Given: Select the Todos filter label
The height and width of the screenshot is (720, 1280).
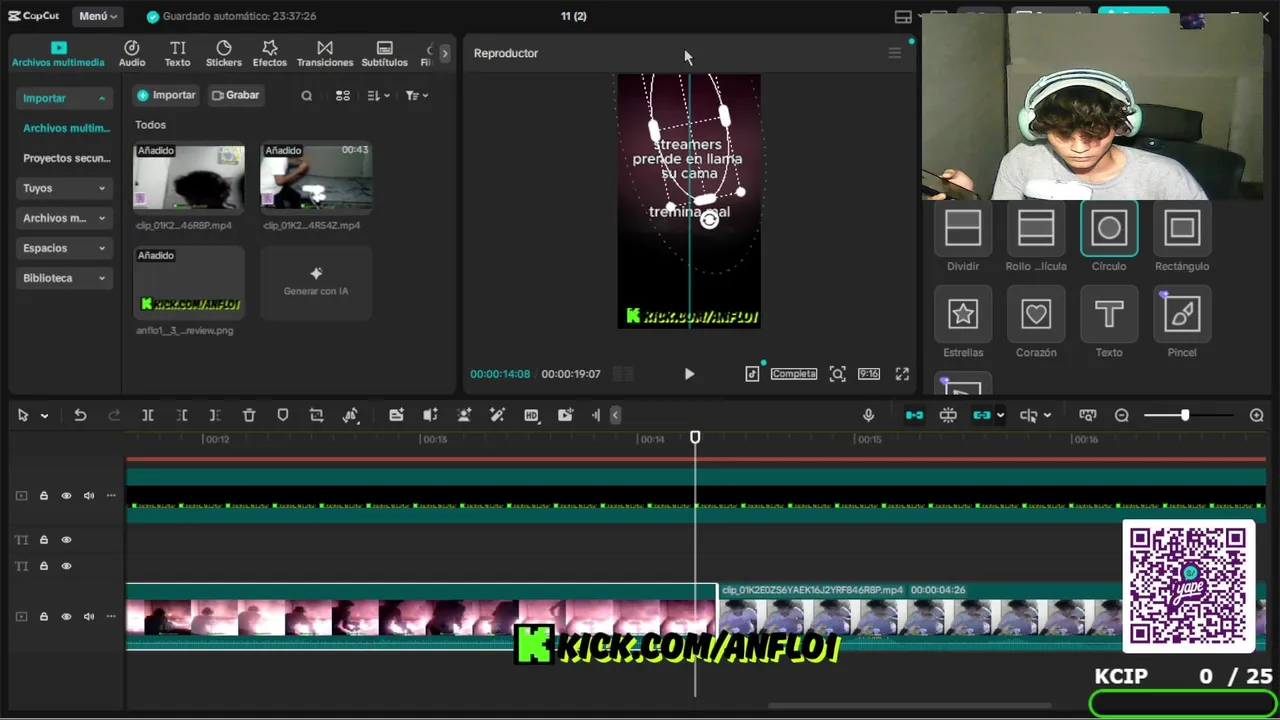Looking at the screenshot, I should pyautogui.click(x=150, y=125).
